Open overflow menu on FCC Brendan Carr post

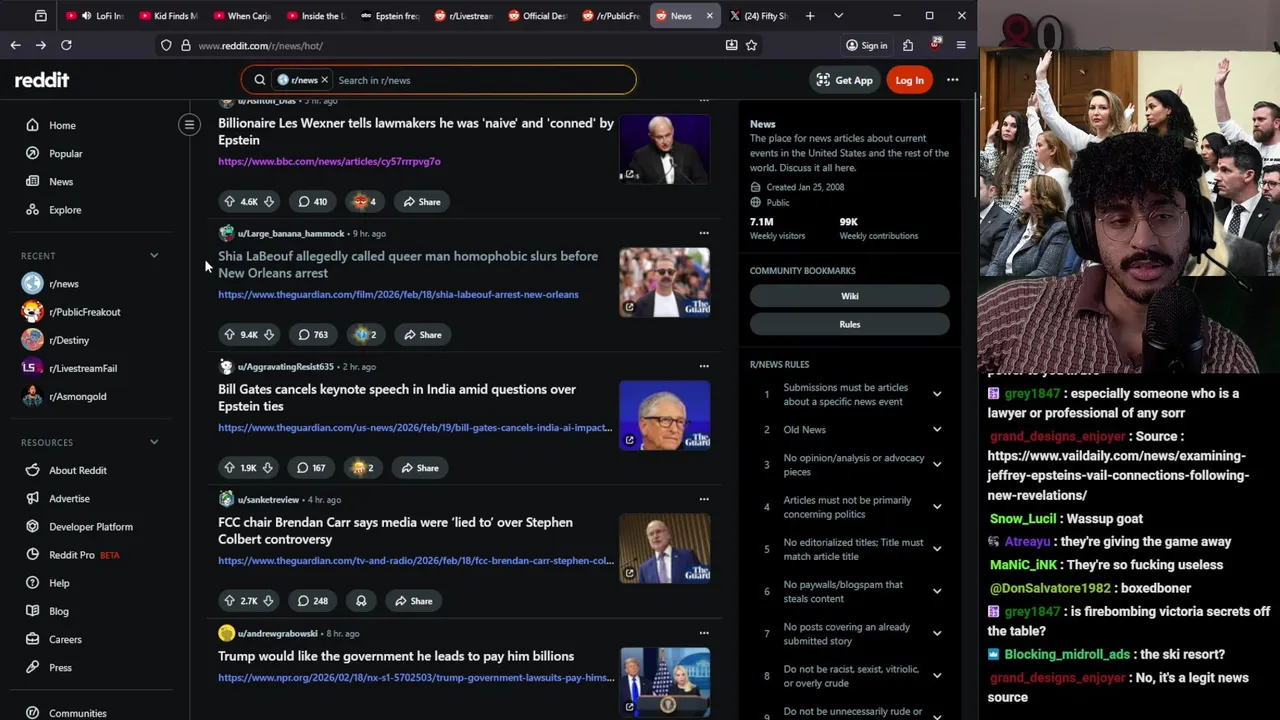[x=704, y=499]
